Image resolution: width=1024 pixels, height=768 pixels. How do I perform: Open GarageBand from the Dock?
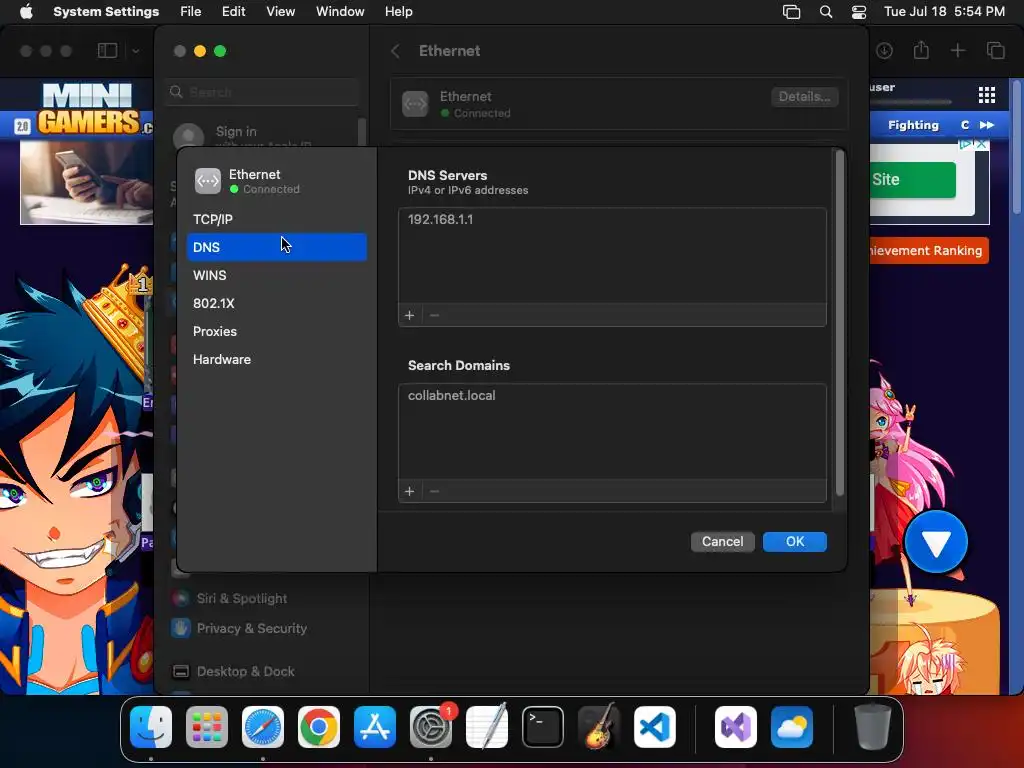(x=599, y=727)
